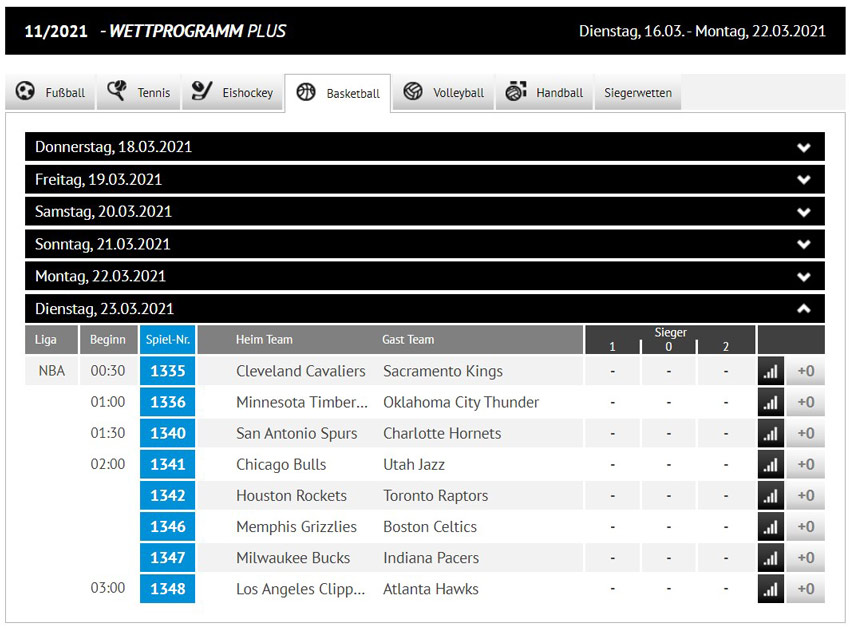The image size is (850, 629).
Task: Click Indiana Pacers team name
Action: (x=431, y=557)
